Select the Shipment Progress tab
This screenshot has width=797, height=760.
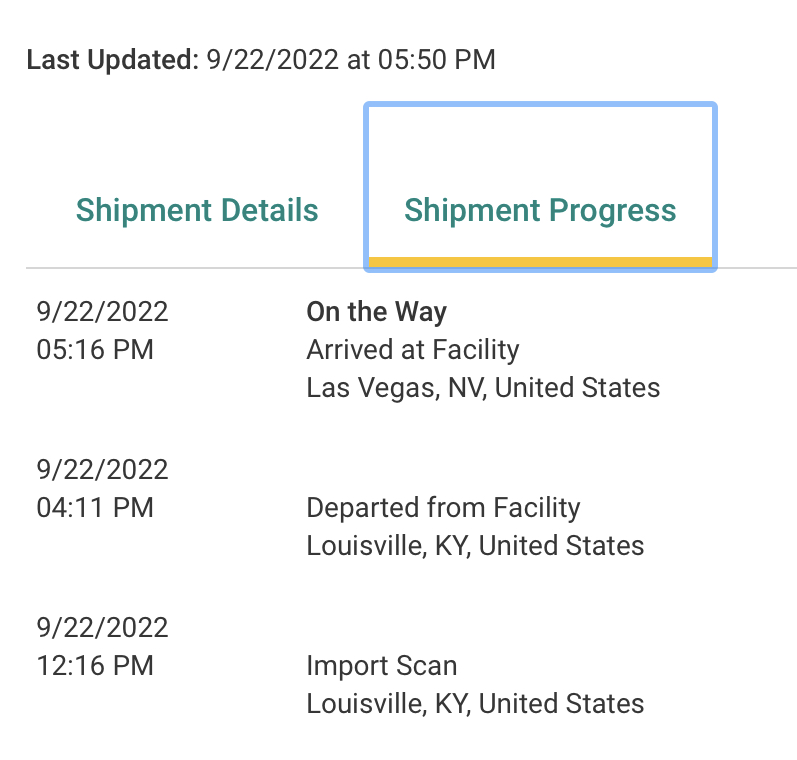540,211
